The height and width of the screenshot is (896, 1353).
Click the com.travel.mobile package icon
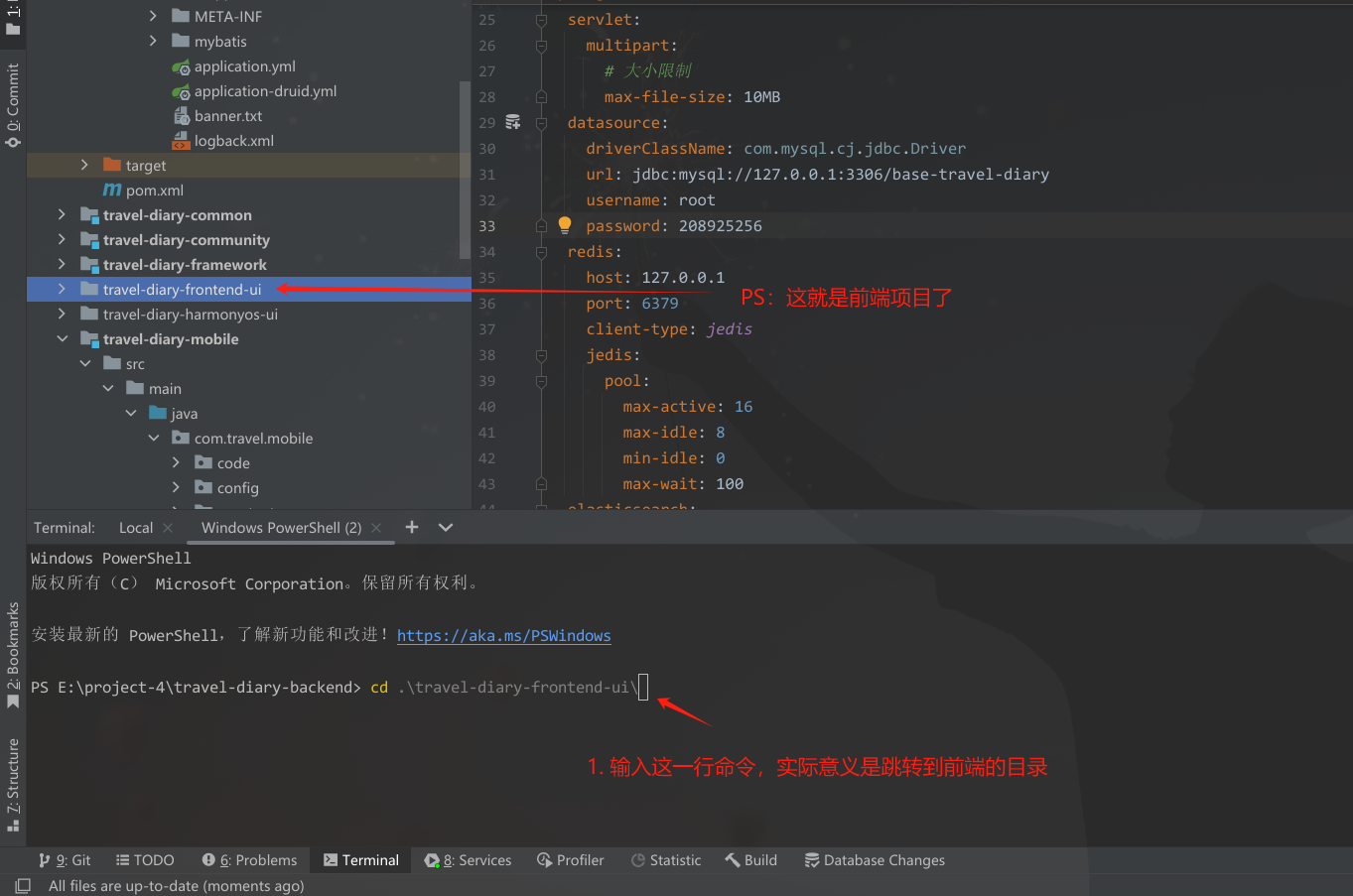pyautogui.click(x=181, y=439)
